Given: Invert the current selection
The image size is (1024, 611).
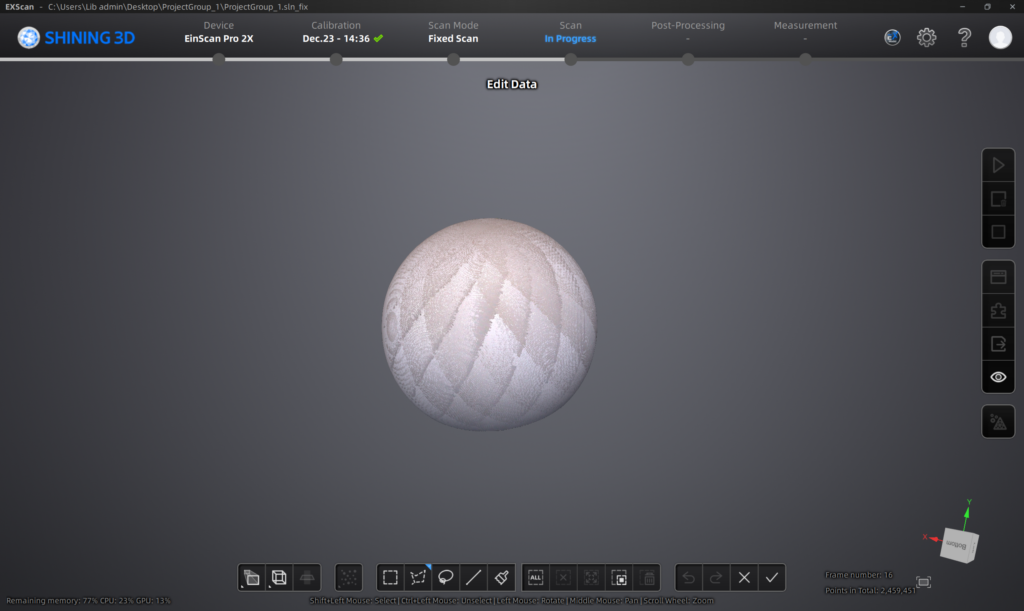Looking at the screenshot, I should (x=619, y=577).
